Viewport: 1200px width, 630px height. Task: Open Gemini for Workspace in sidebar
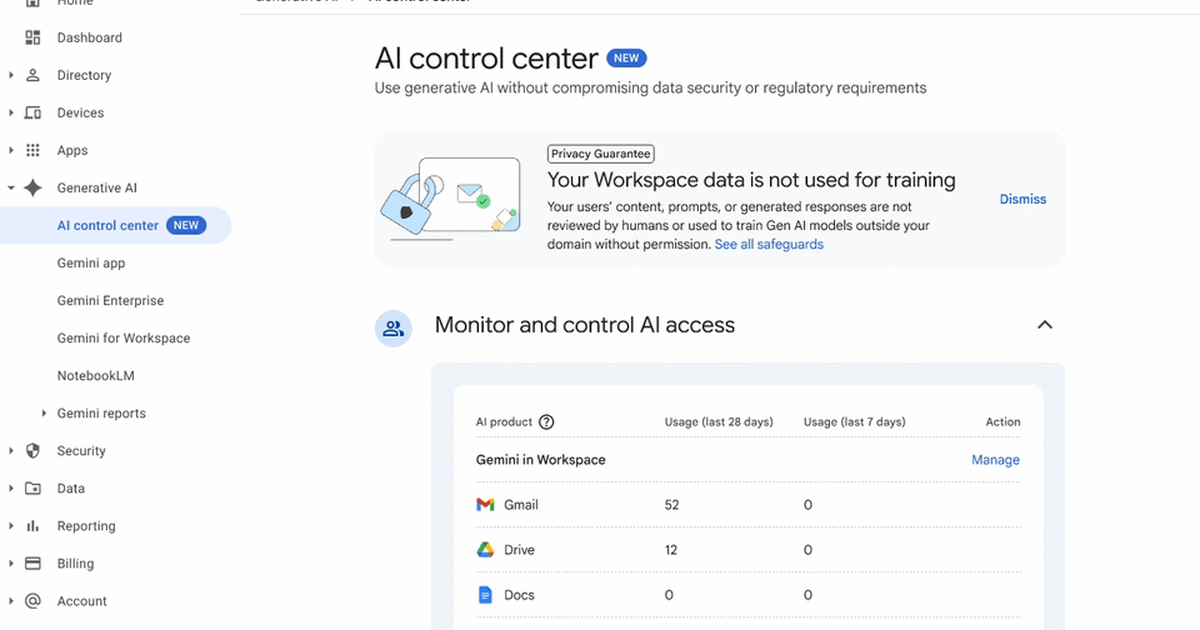tap(123, 338)
